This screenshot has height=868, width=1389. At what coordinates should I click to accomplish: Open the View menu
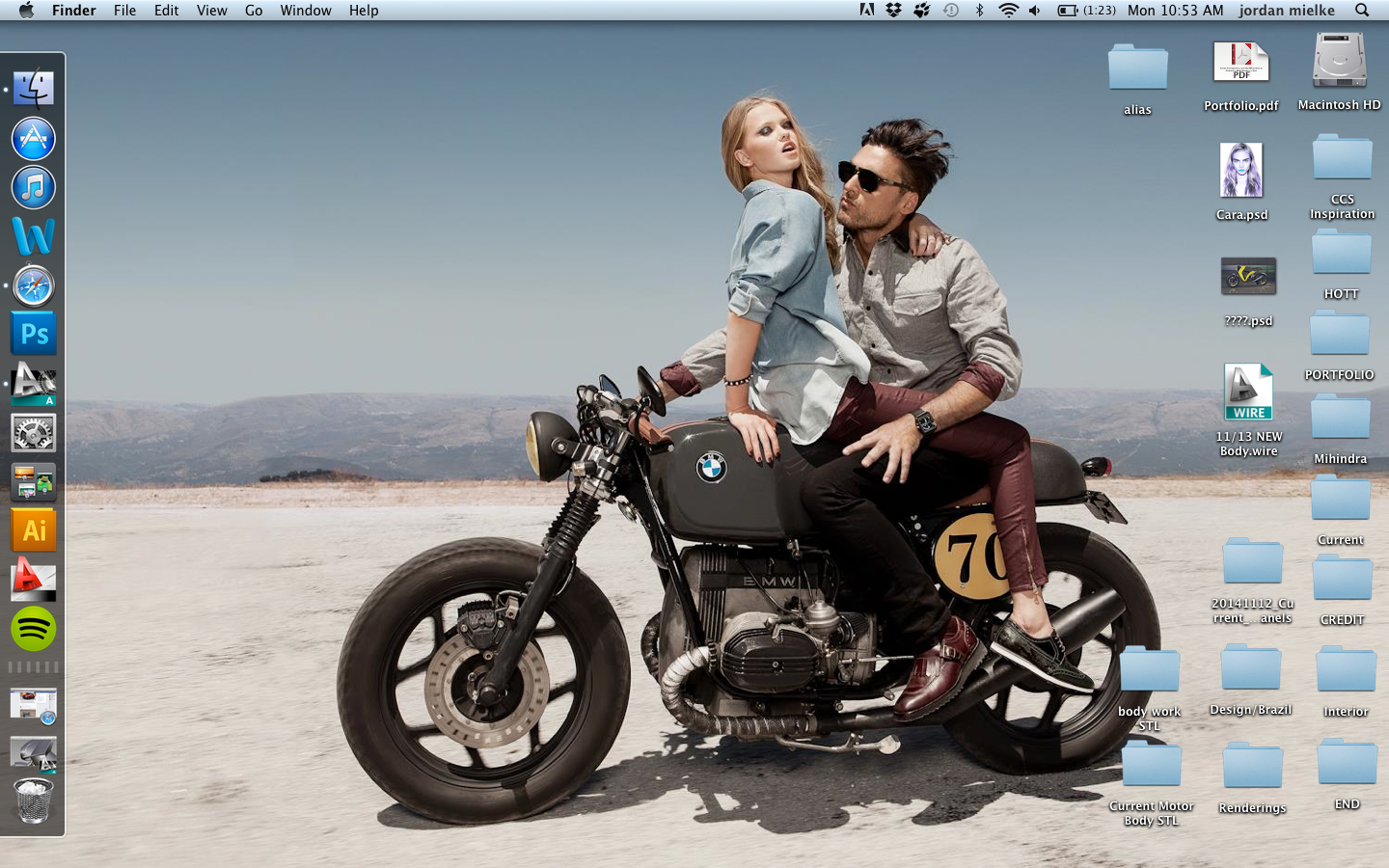[211, 10]
